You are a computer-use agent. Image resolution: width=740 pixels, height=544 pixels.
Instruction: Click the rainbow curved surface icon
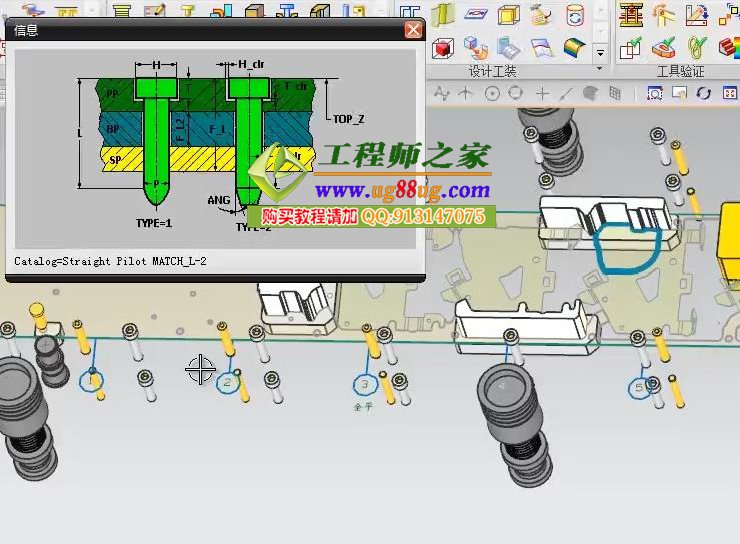pyautogui.click(x=573, y=48)
